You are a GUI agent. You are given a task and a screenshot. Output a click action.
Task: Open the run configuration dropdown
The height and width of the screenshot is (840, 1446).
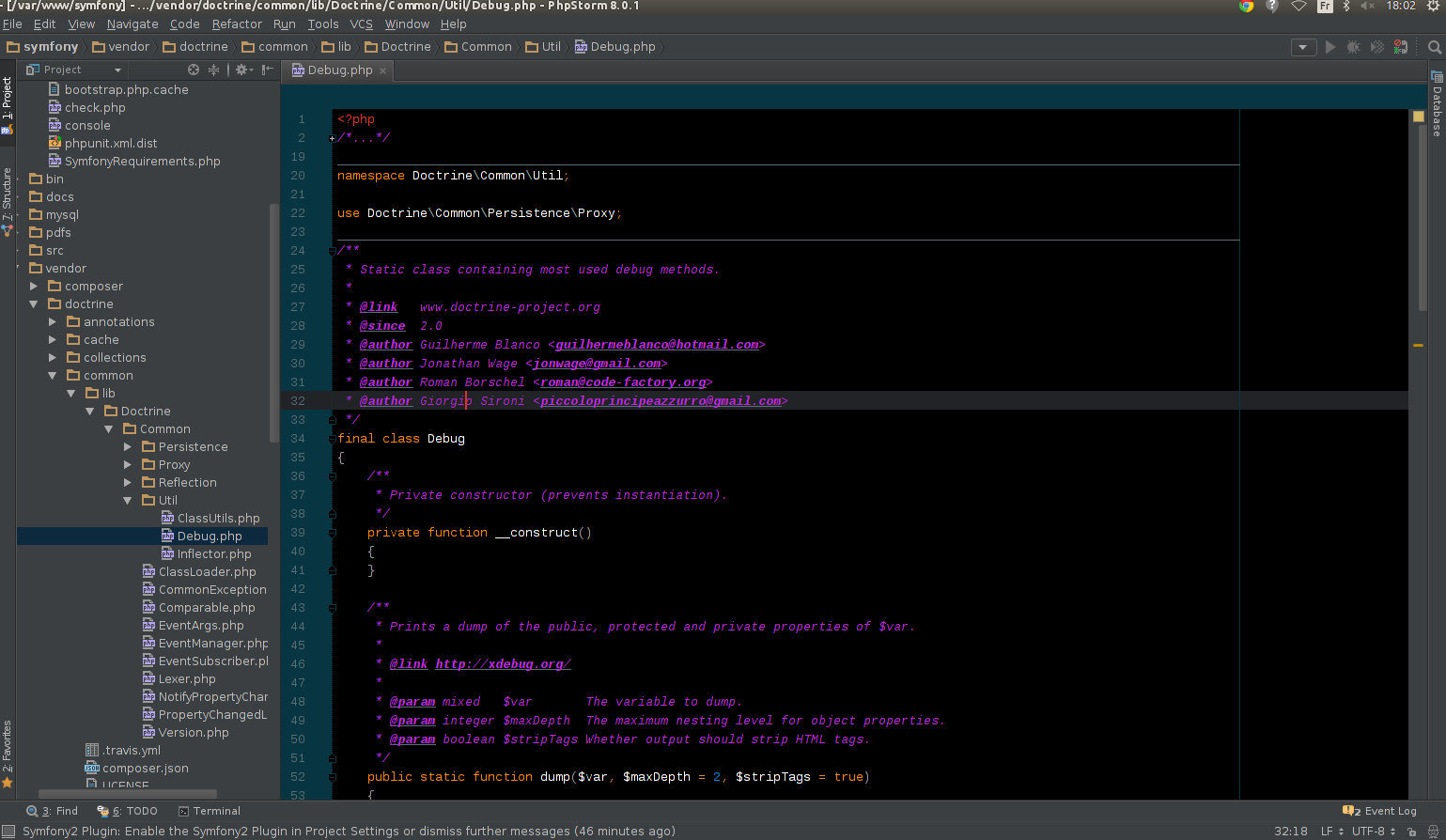pyautogui.click(x=1303, y=47)
